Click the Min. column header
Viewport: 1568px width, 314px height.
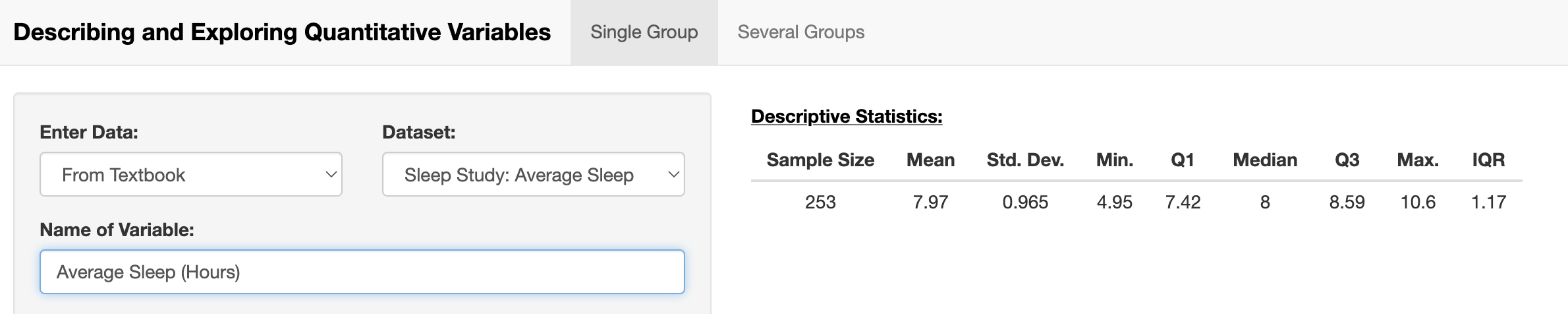click(x=1115, y=160)
